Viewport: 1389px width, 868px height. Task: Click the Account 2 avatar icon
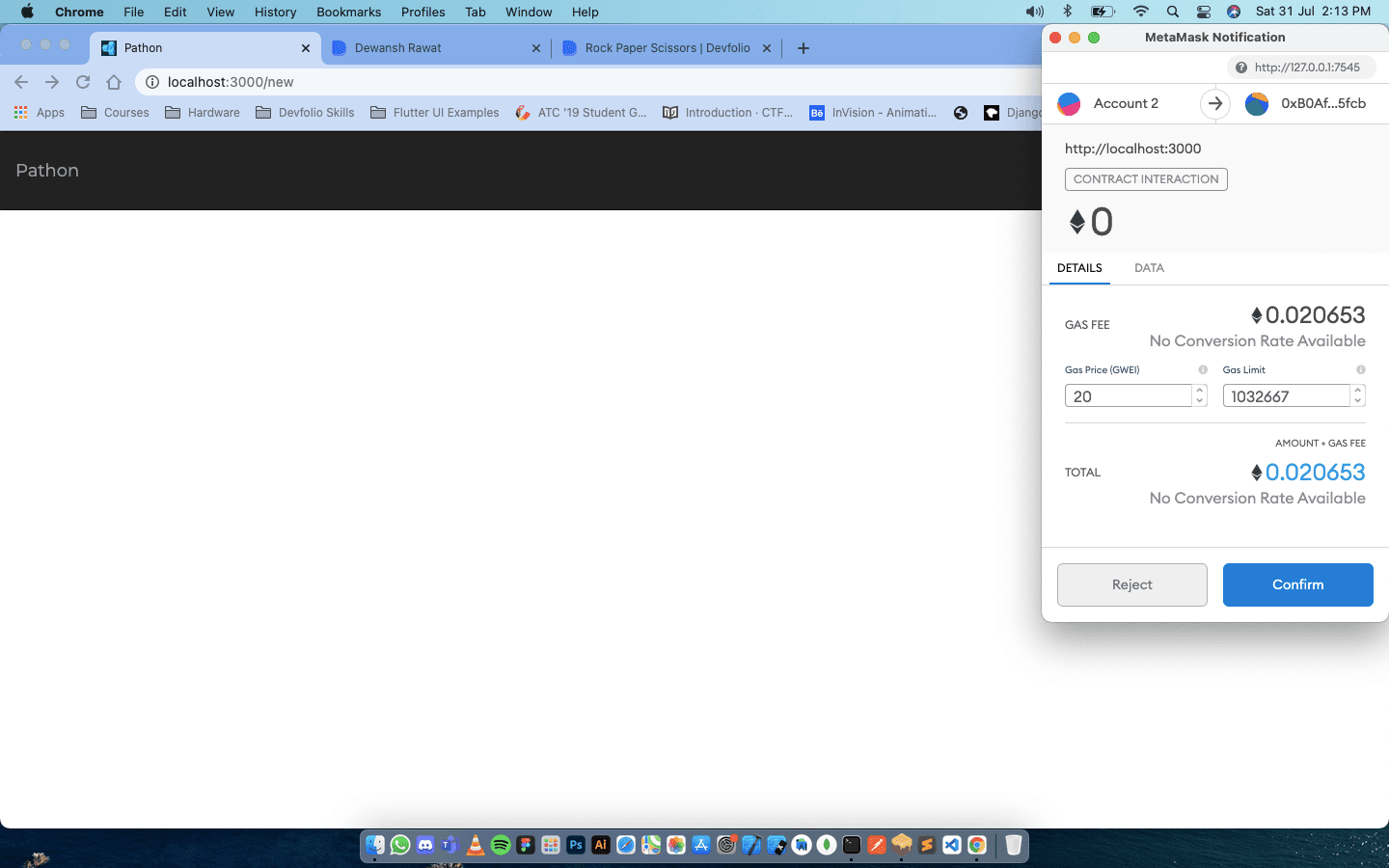tap(1069, 103)
